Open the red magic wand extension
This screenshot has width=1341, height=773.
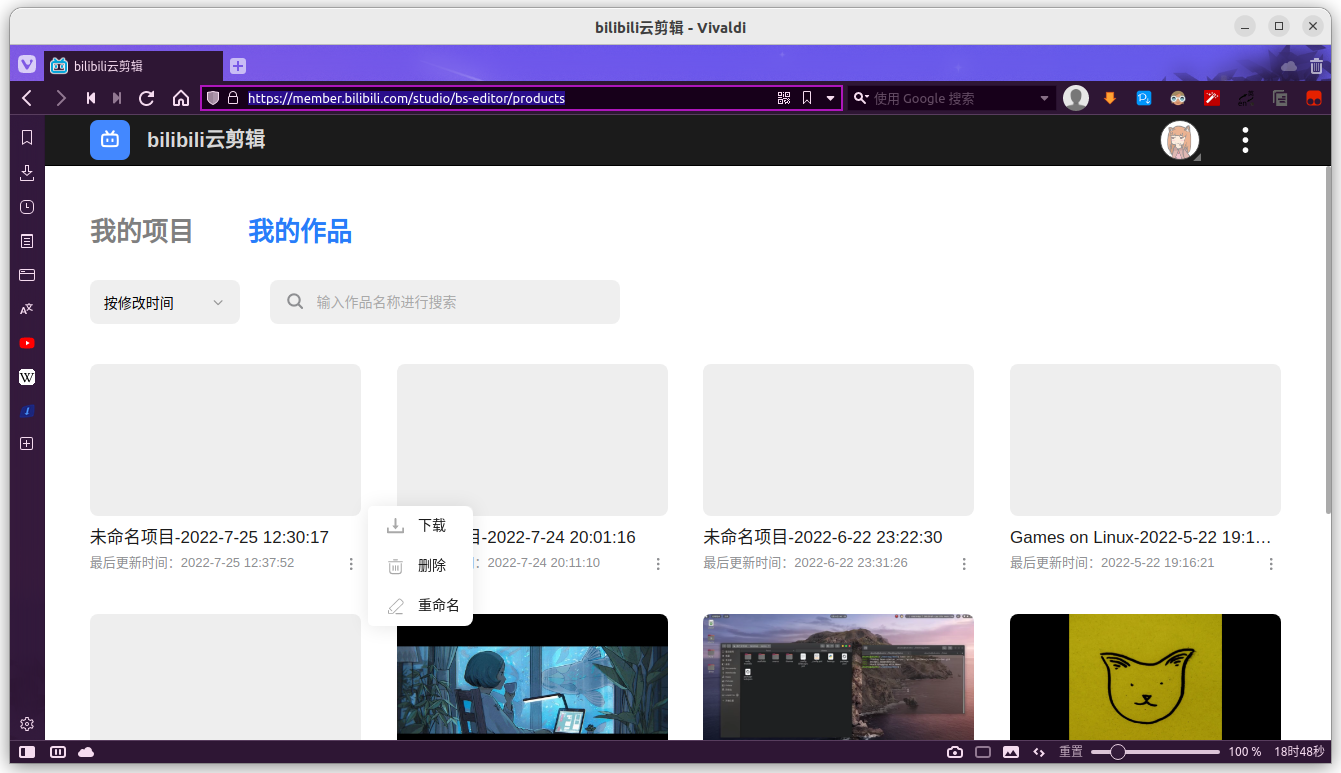pos(1212,98)
